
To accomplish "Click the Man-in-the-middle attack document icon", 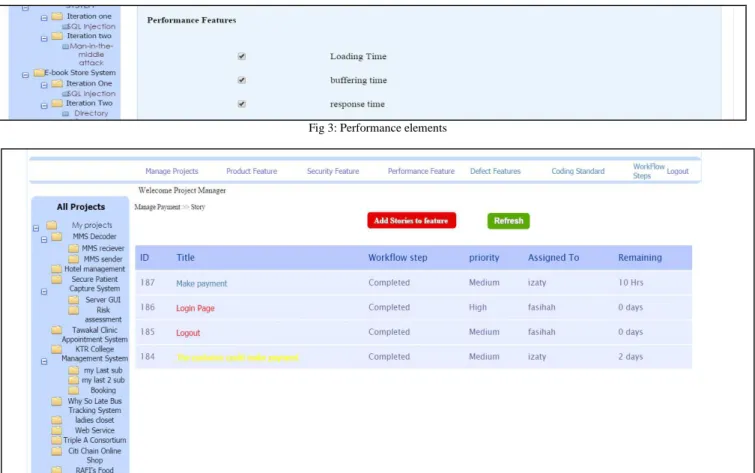I will pyautogui.click(x=65, y=47).
